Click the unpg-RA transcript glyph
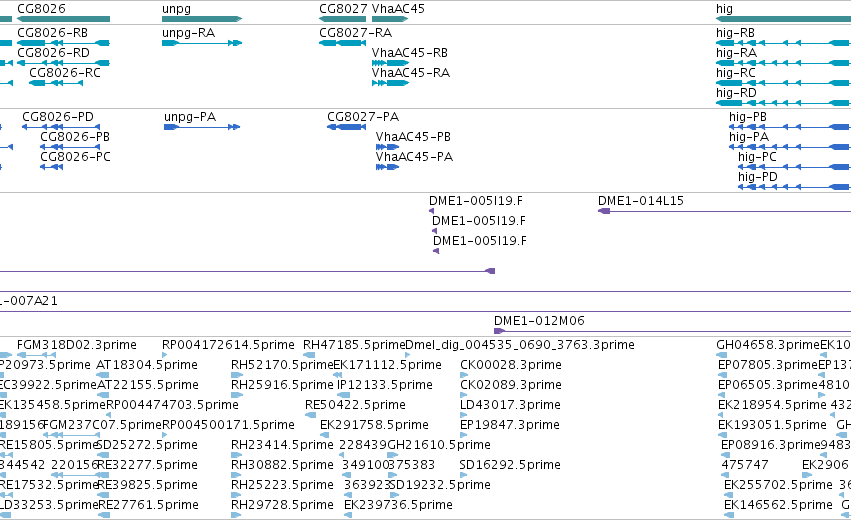Image resolution: width=851 pixels, height=520 pixels. (x=202, y=43)
